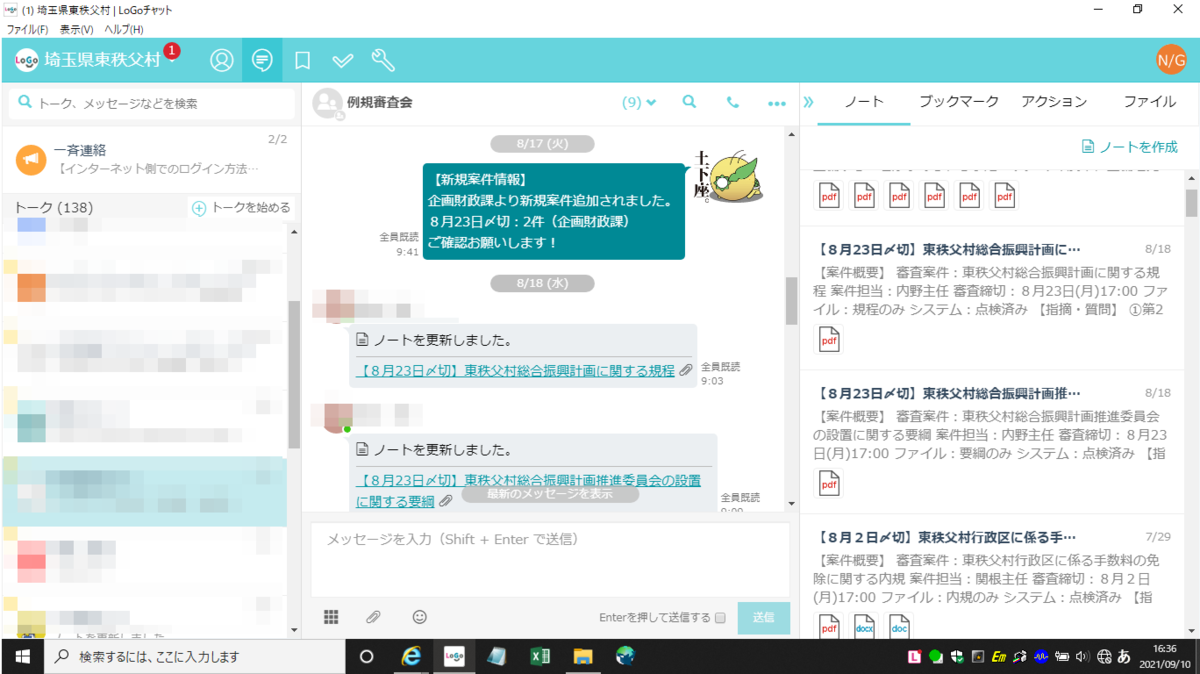Open pdf attachment under 総合振興計画に関する規程 note

point(829,340)
